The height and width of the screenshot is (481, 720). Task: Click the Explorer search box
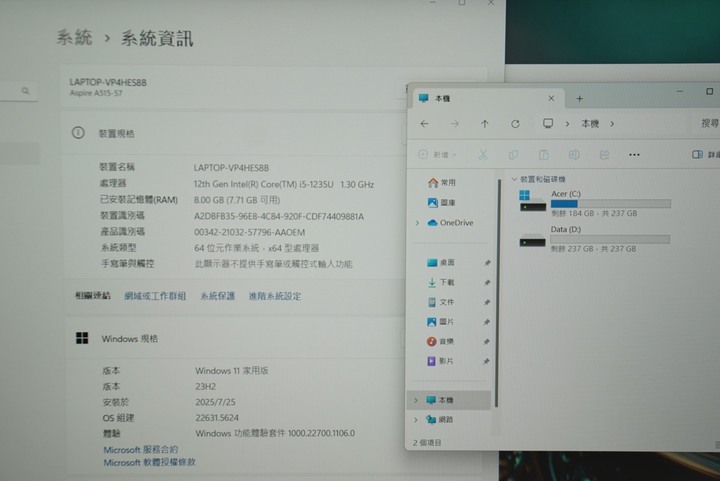[x=705, y=123]
